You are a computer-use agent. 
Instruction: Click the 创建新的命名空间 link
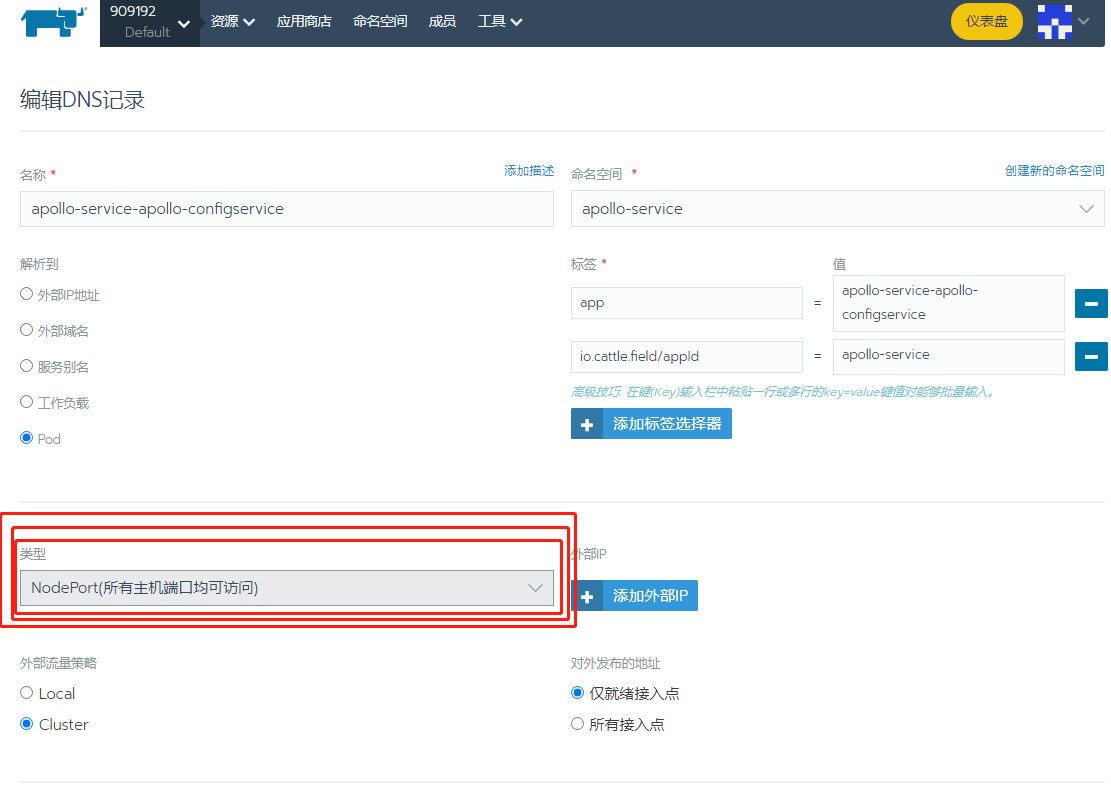click(x=1055, y=170)
